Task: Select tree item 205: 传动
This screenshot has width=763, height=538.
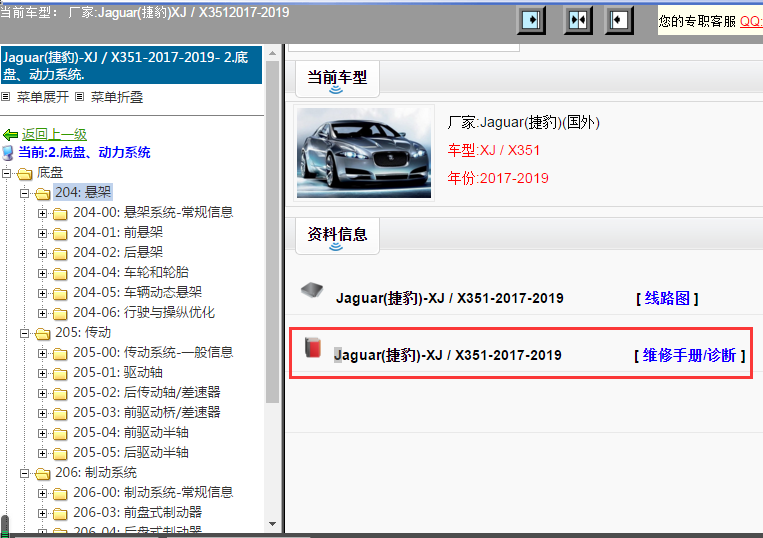Action: coord(83,332)
